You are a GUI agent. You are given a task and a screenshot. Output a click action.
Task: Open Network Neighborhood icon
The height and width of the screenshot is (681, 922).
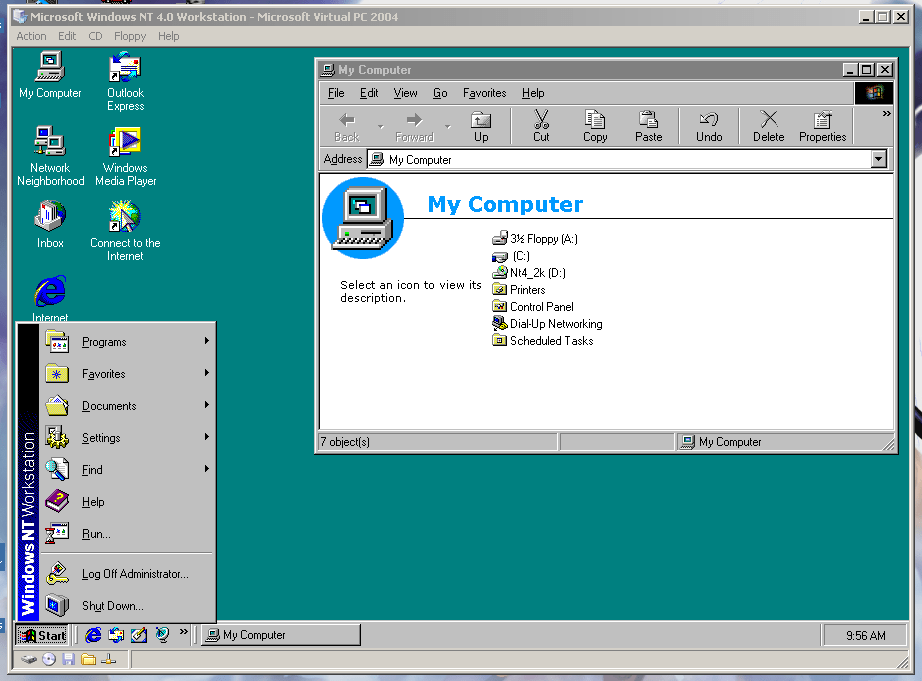(x=51, y=156)
